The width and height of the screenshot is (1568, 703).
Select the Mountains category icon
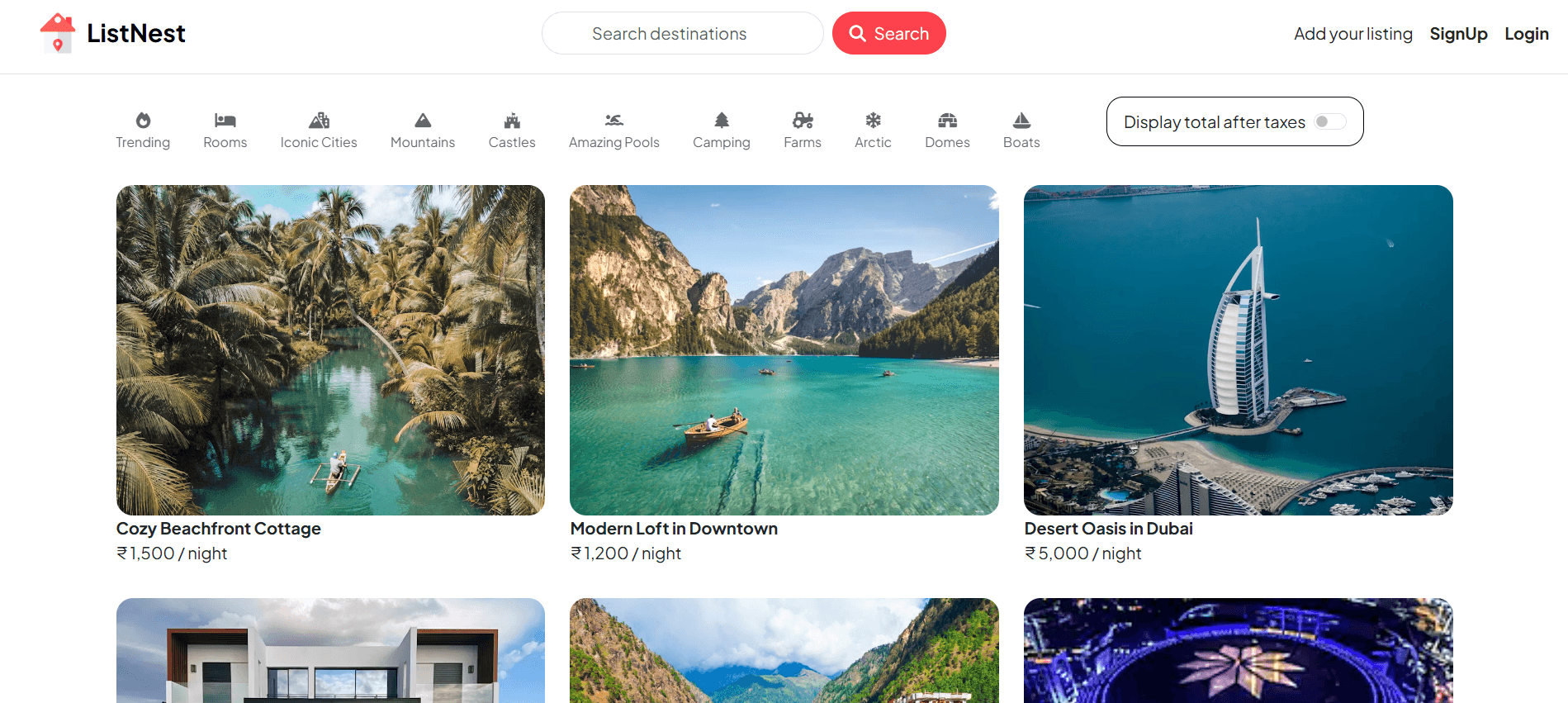point(423,121)
